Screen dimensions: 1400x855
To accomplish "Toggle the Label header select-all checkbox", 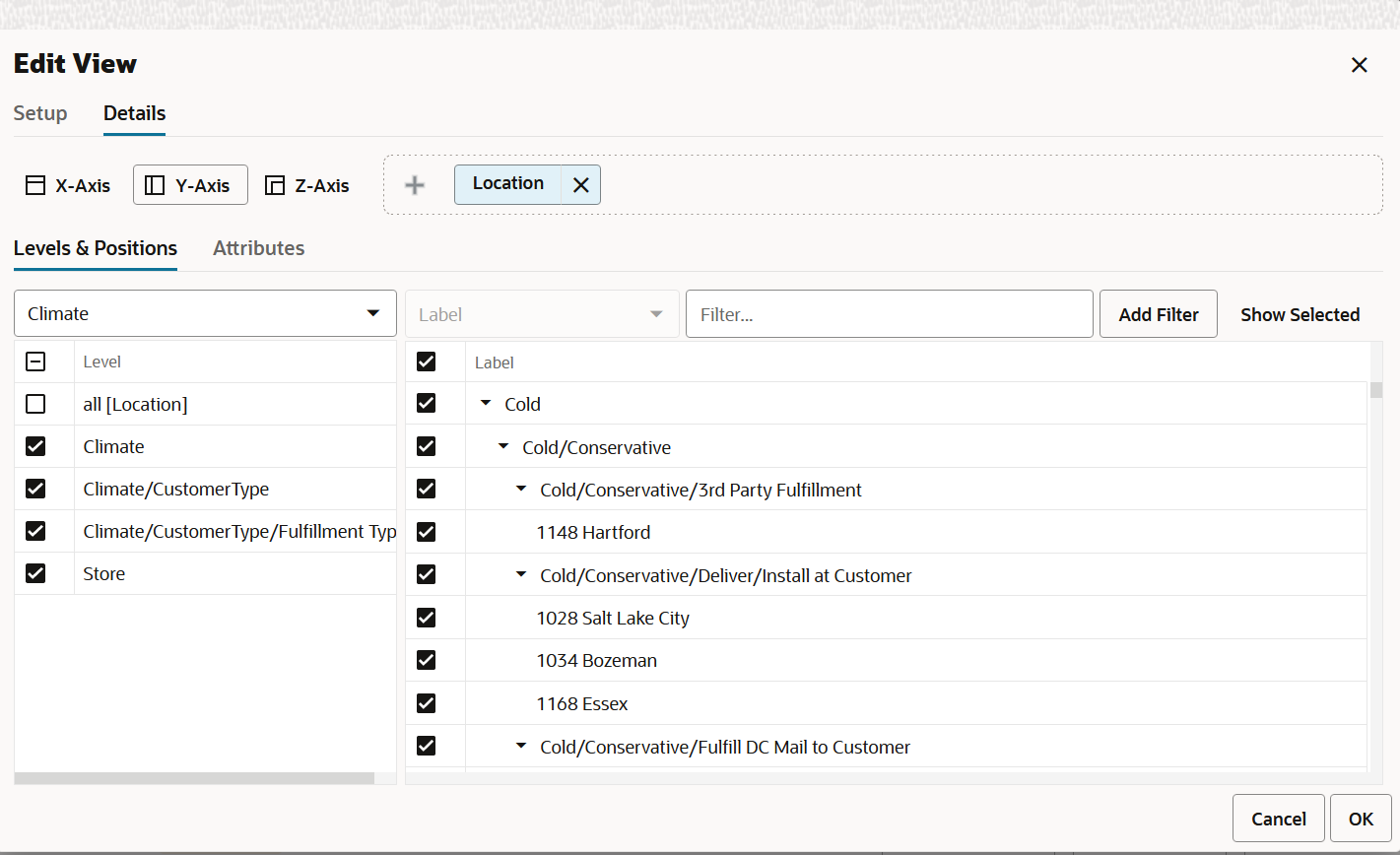I will (x=426, y=362).
